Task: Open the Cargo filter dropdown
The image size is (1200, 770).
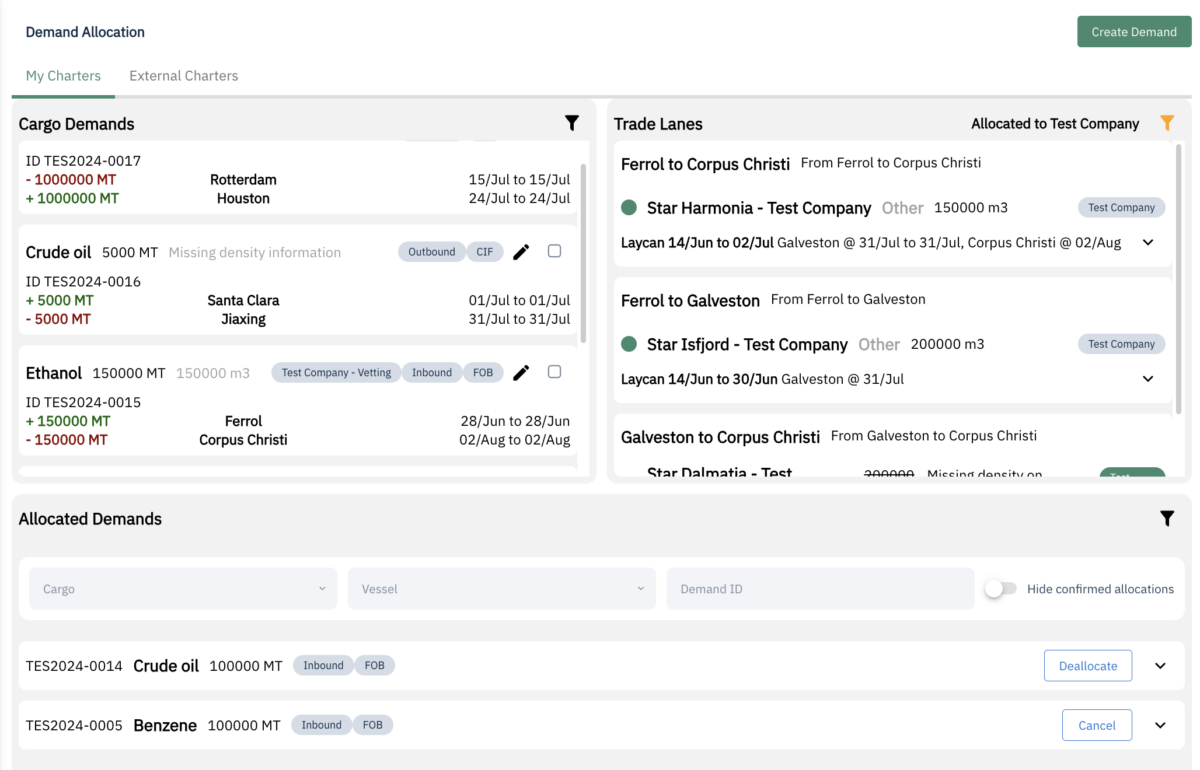Action: click(183, 589)
